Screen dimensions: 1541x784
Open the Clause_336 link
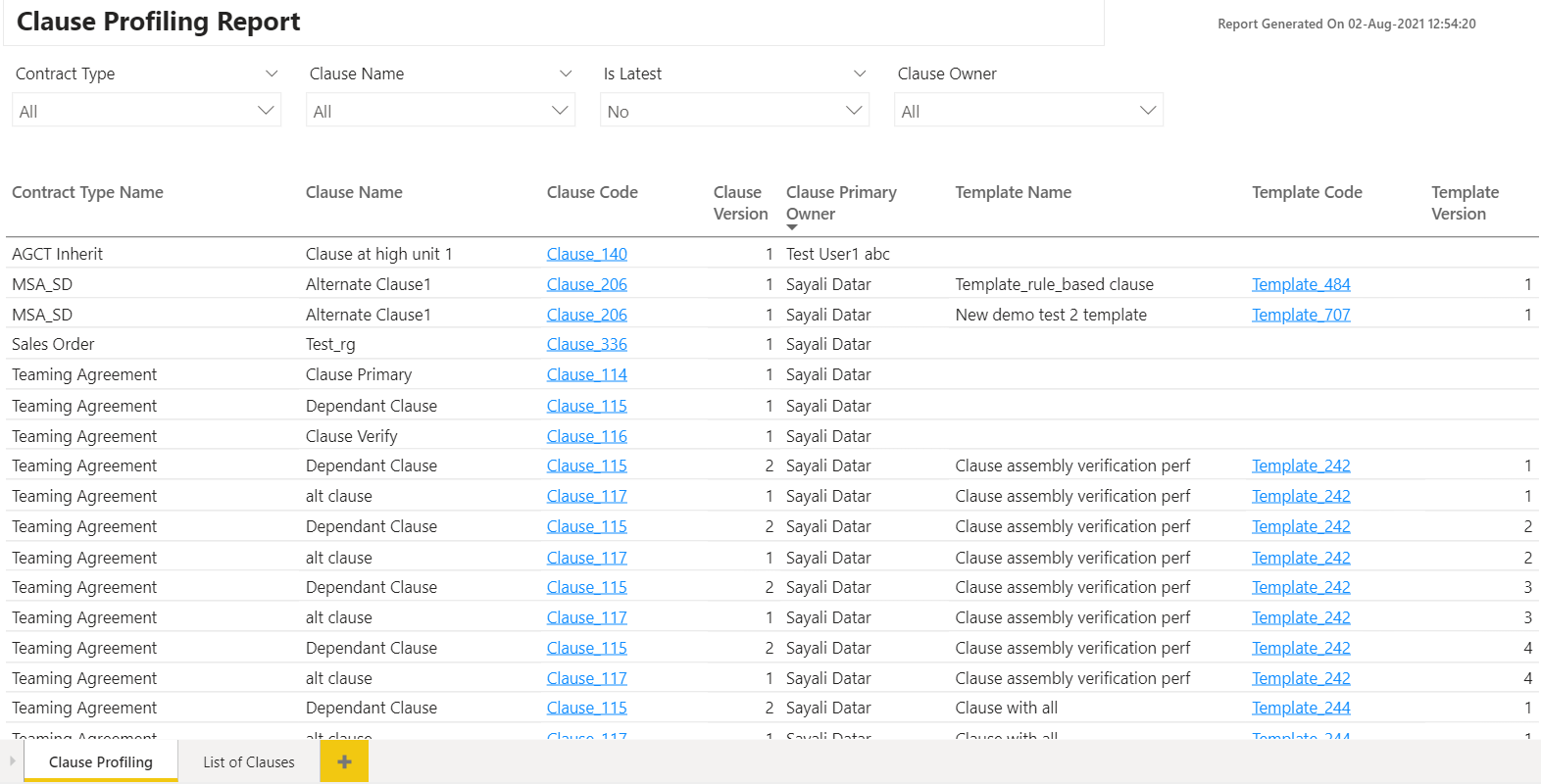click(x=586, y=344)
